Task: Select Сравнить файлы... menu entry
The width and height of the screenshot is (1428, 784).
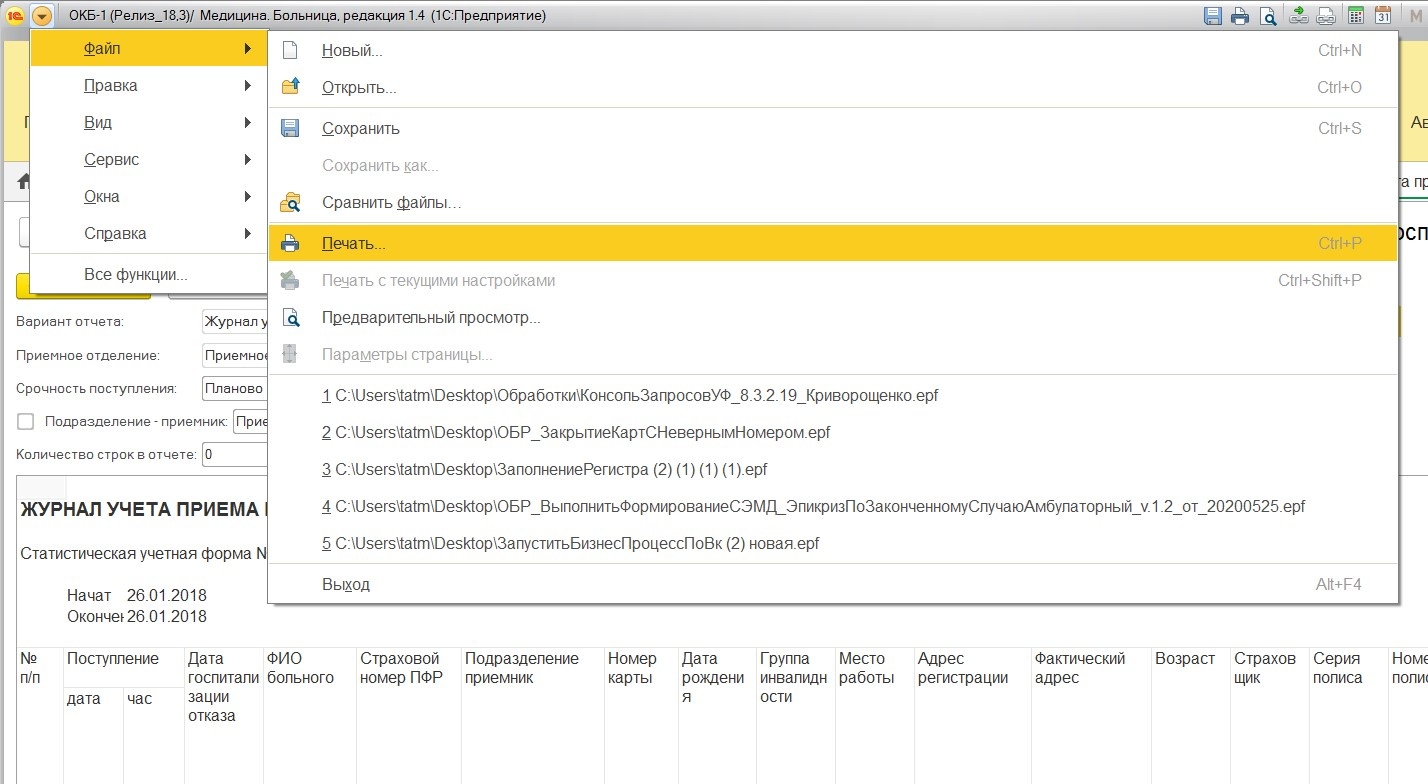Action: coord(391,203)
